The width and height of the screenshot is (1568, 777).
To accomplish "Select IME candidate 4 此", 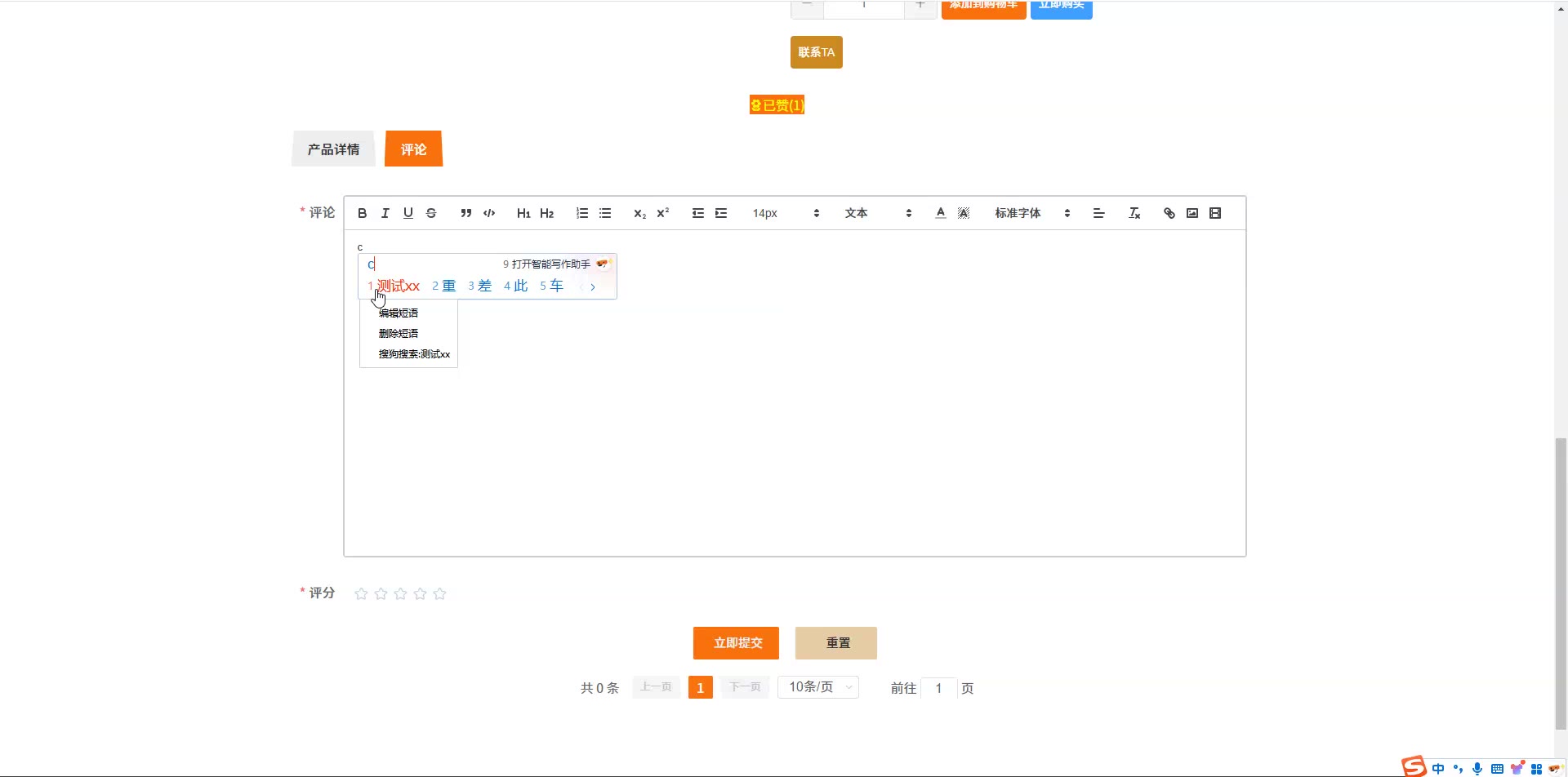I will pos(516,286).
